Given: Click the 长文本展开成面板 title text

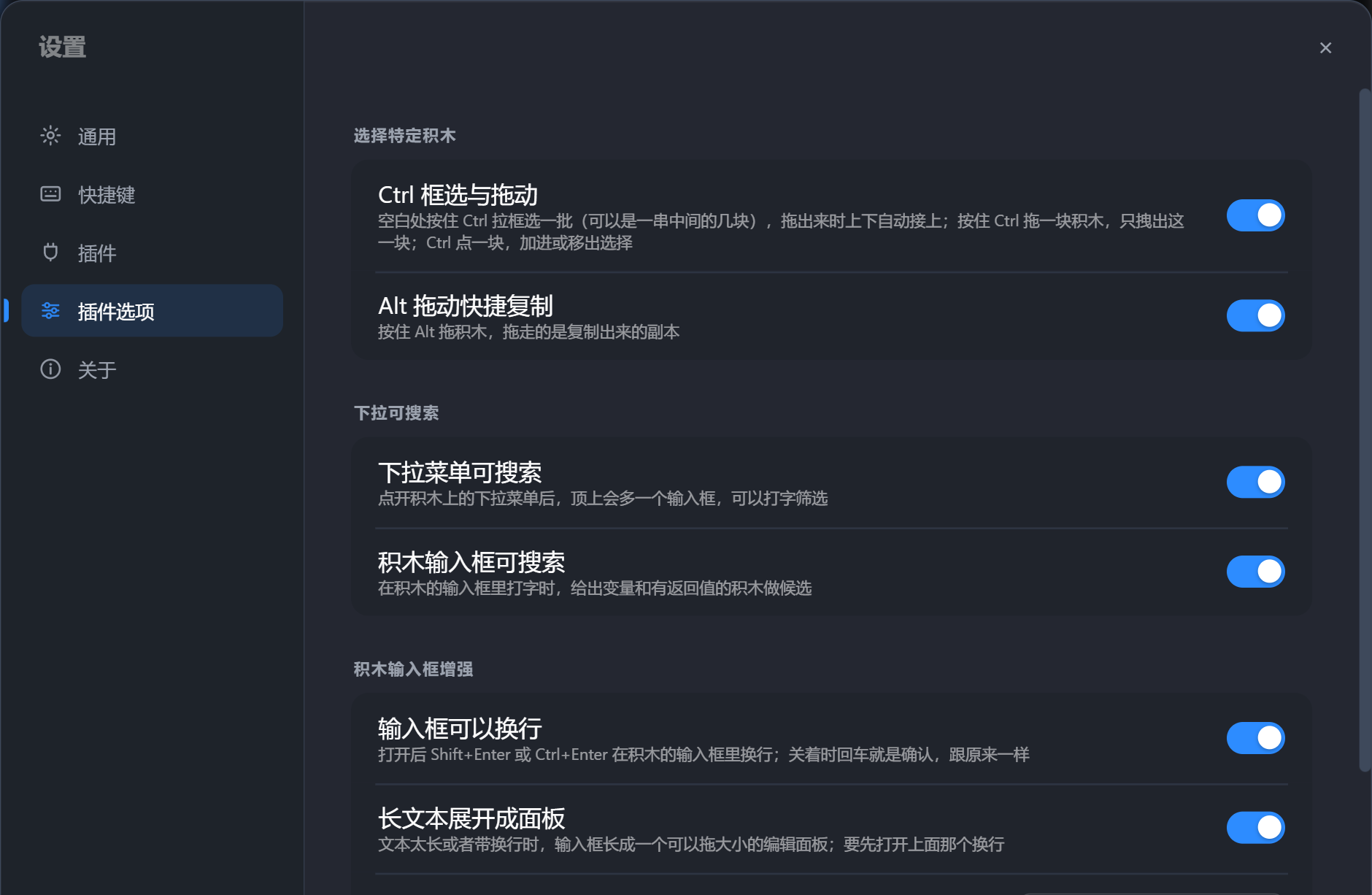Looking at the screenshot, I should (x=471, y=818).
